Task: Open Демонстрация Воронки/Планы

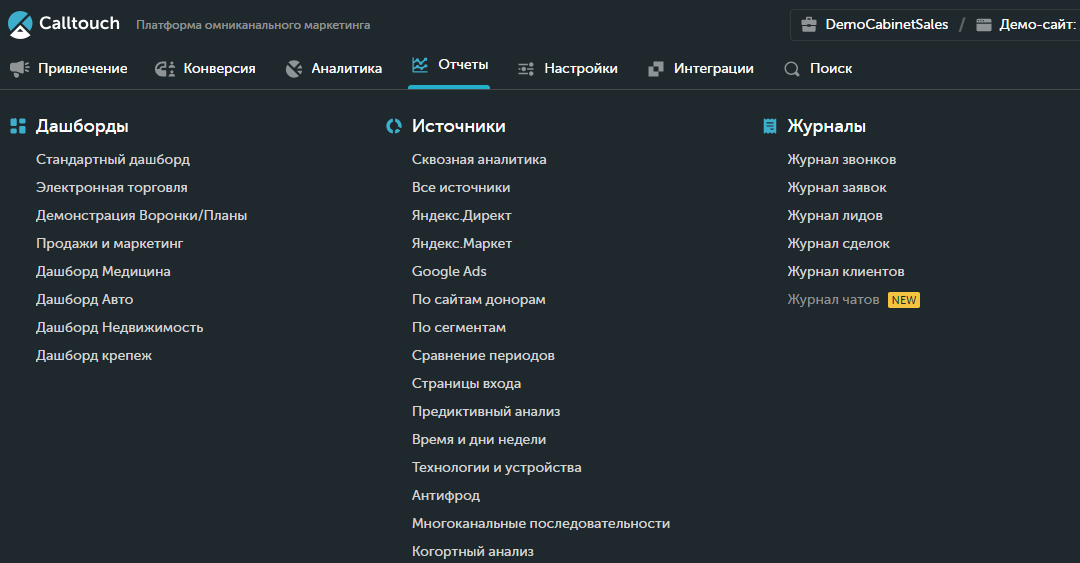Action: click(141, 216)
